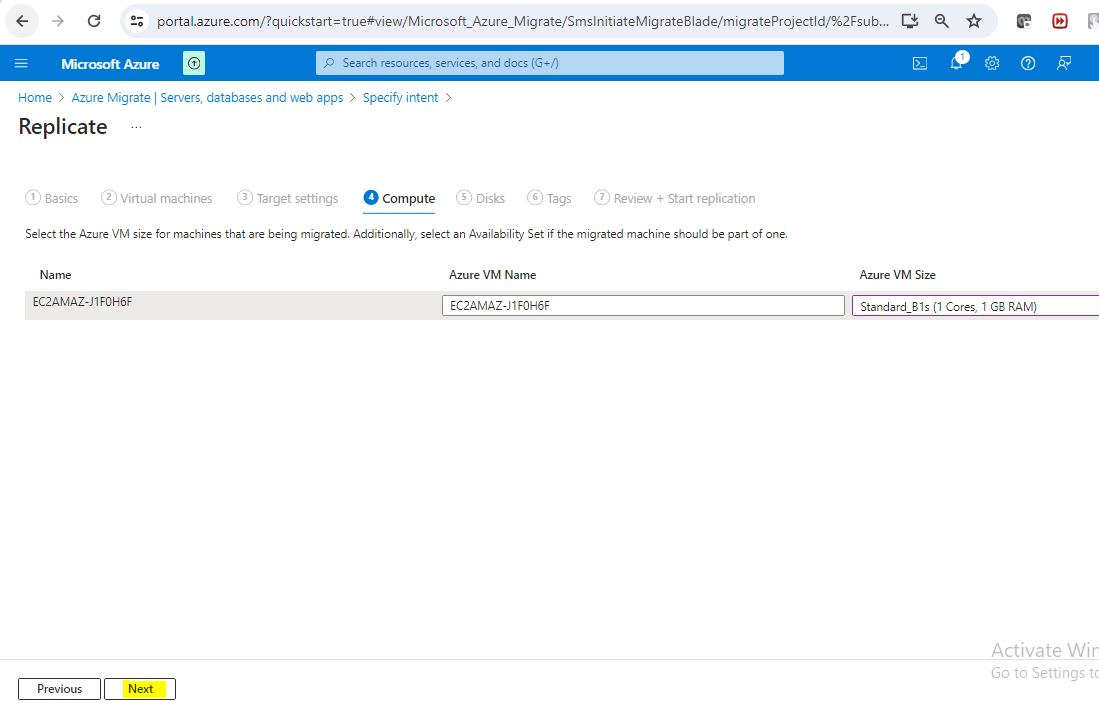Reload the page with browser refresh button
Screen dimensions: 1099x710
[94, 20]
